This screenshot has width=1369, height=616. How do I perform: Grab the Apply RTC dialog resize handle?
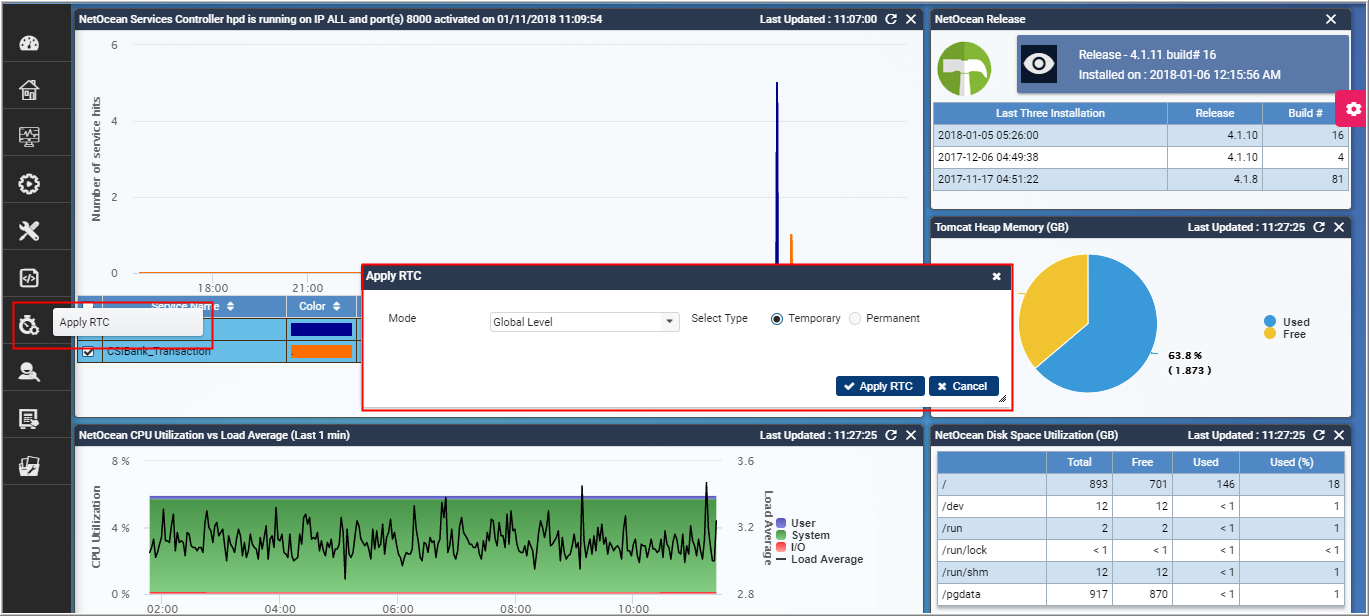[1002, 398]
